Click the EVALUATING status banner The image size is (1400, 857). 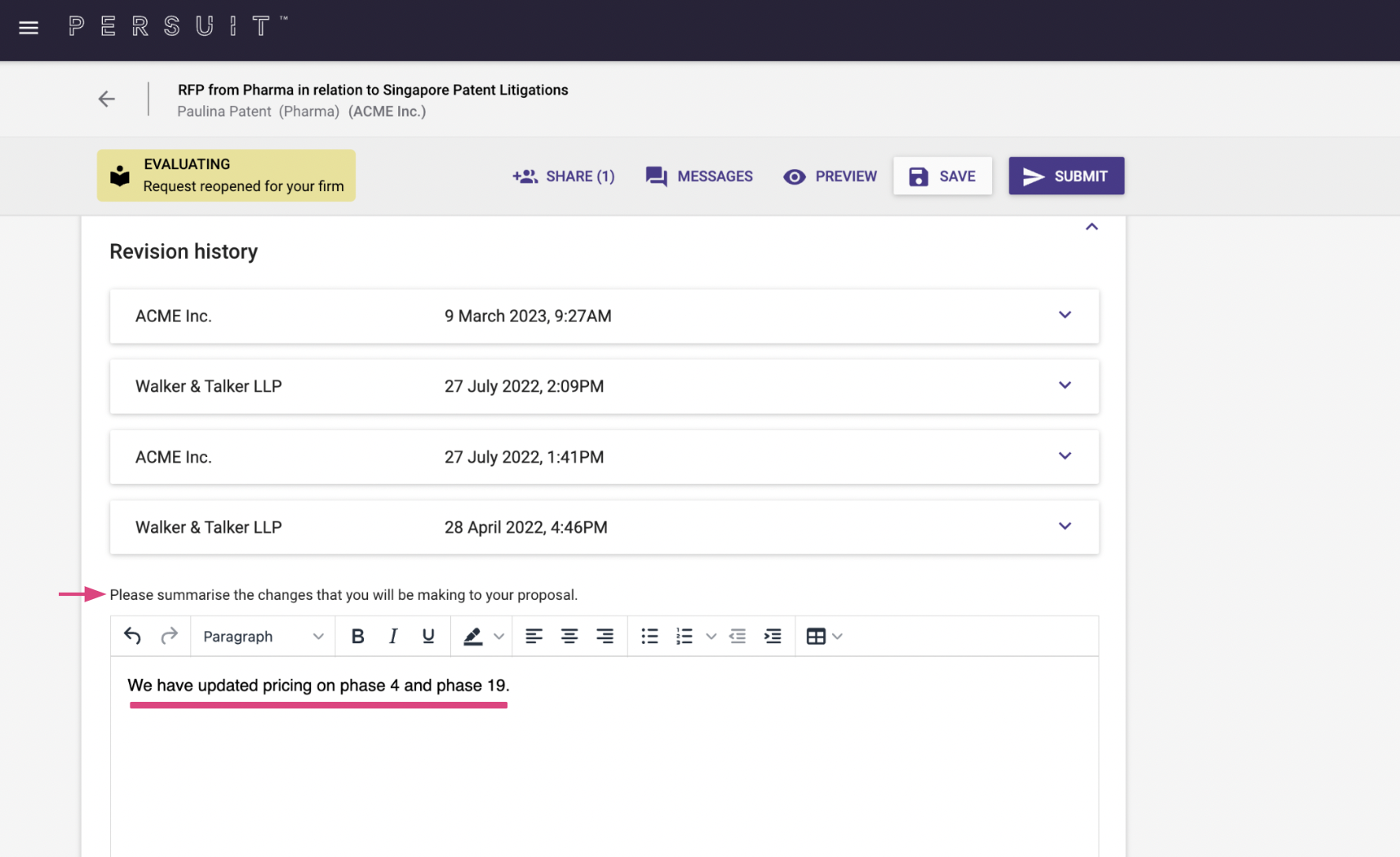pos(226,175)
